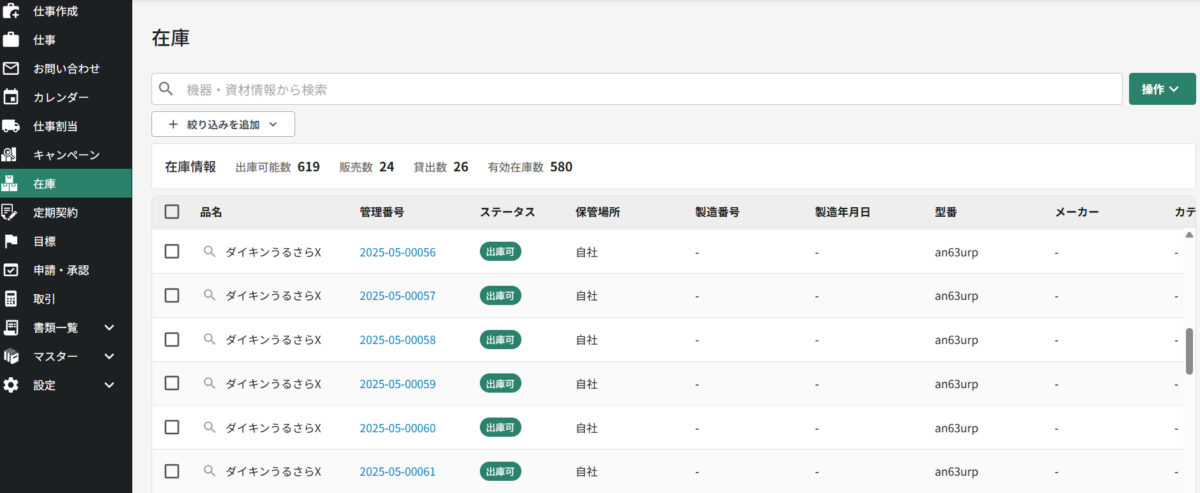Go to 定期契約 in the sidebar

(55, 213)
